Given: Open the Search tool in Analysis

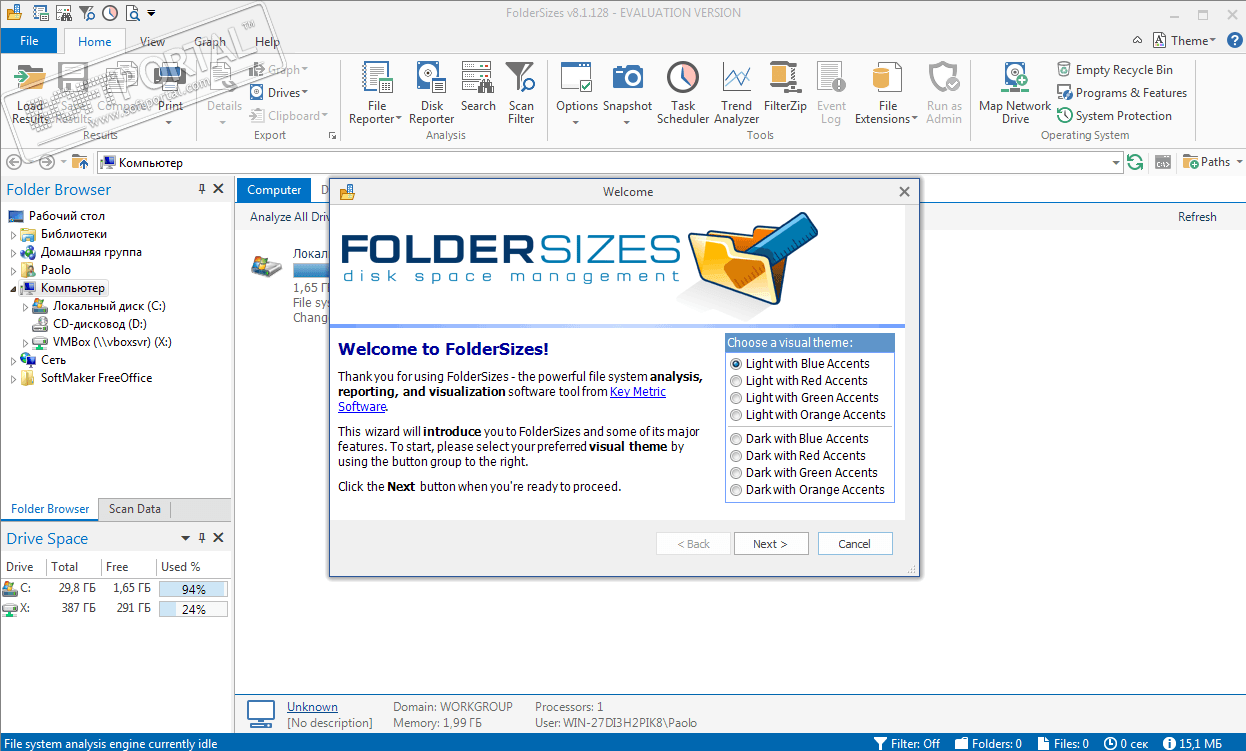Looking at the screenshot, I should point(478,88).
